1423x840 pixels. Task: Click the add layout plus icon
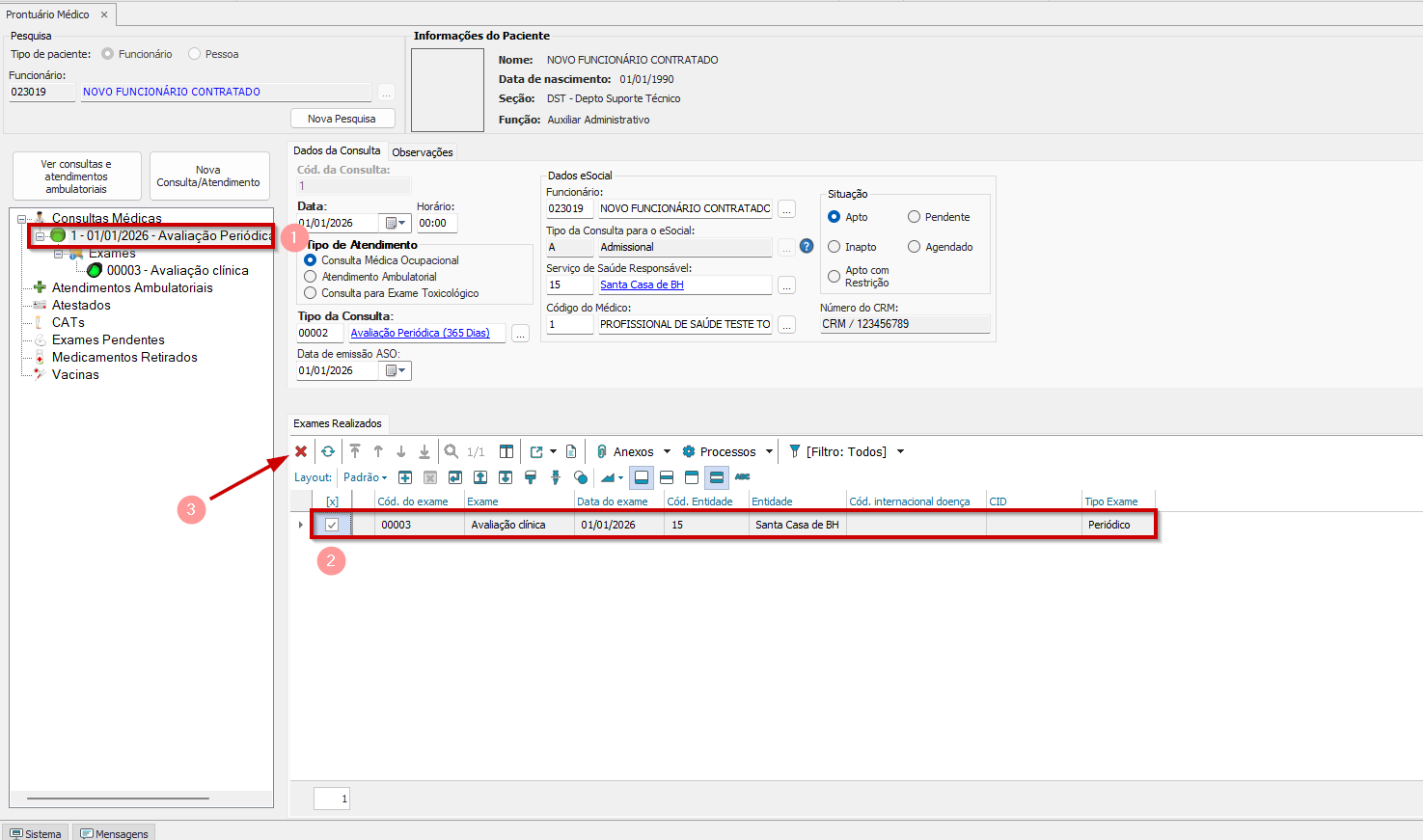tap(405, 477)
